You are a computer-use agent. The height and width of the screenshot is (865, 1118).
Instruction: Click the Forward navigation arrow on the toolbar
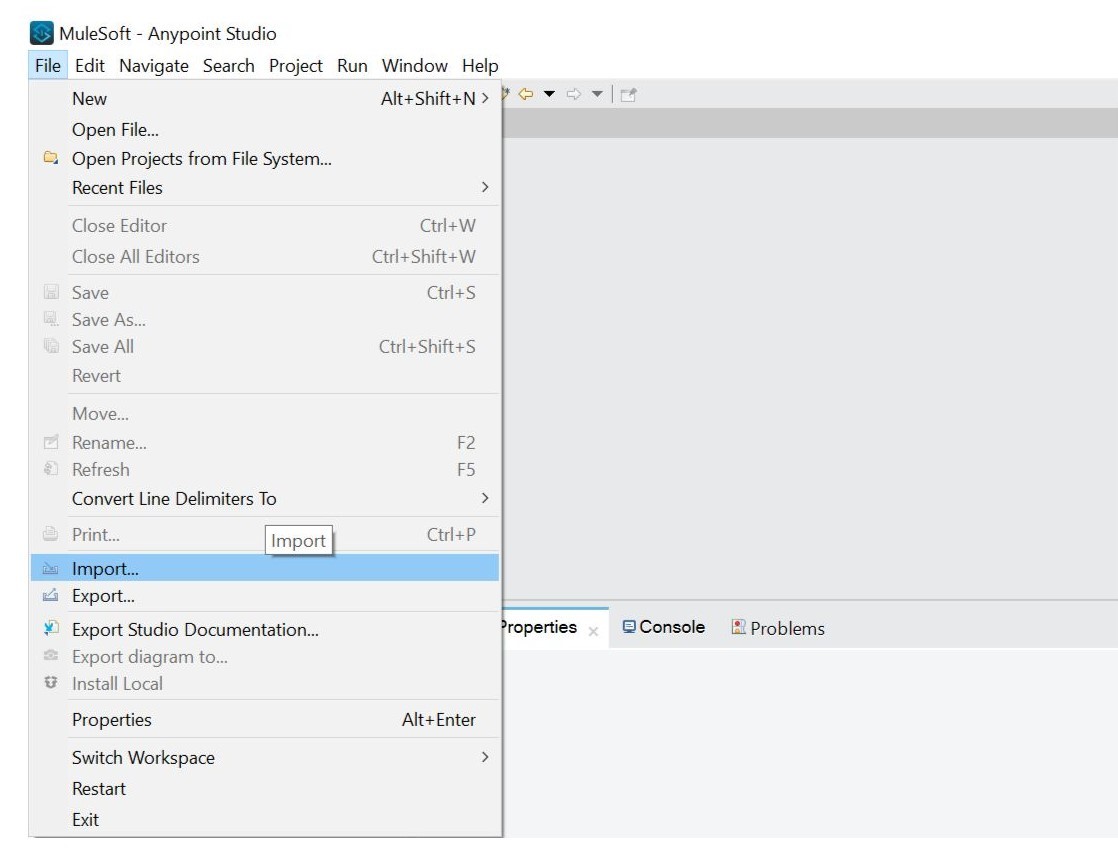(x=573, y=93)
